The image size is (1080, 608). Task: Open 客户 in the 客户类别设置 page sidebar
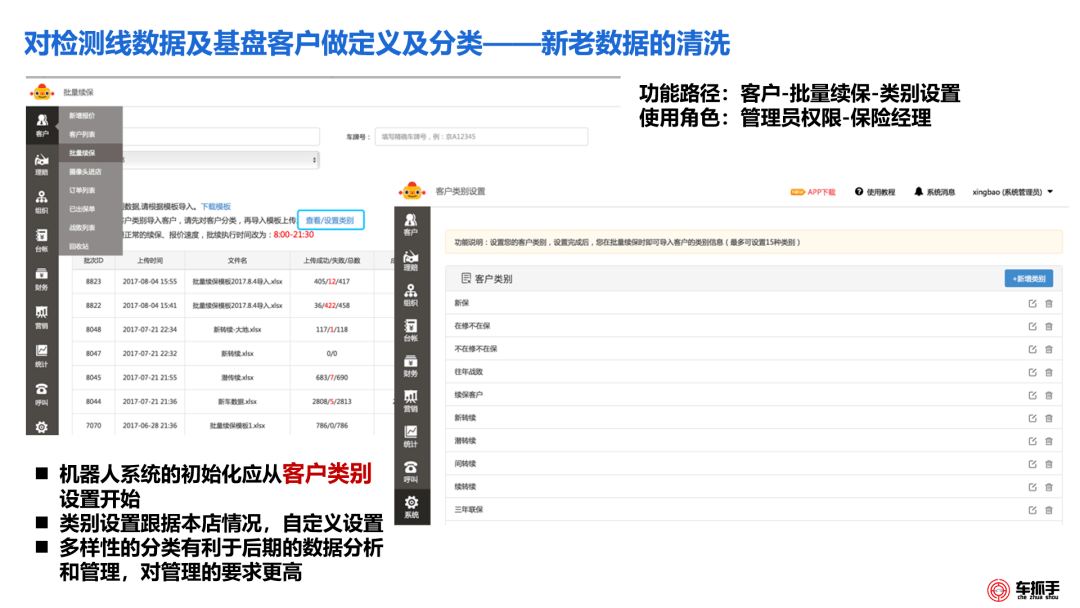pos(411,224)
